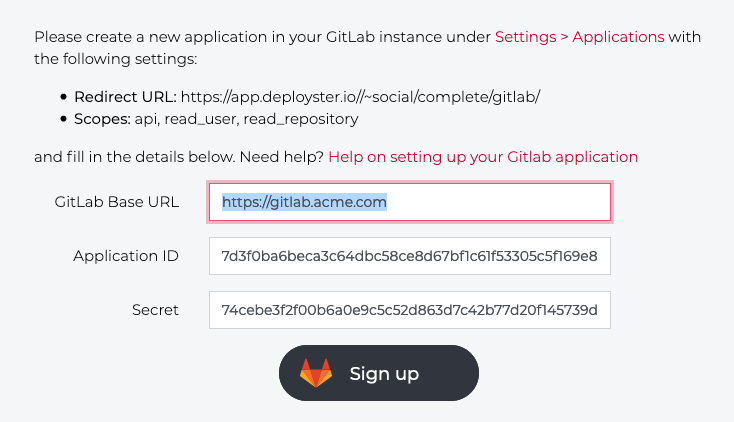734x422 pixels.
Task: Click the bold Scopes label
Action: coord(102,119)
